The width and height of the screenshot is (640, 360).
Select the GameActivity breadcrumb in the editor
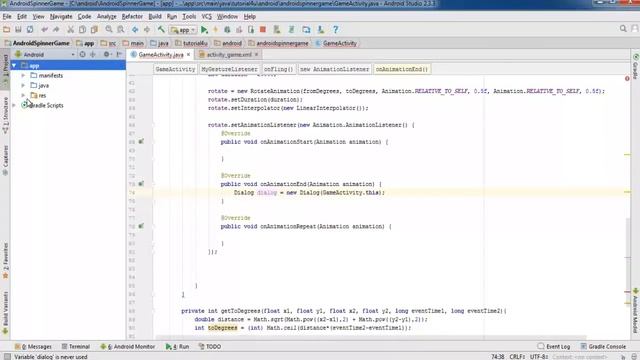(176, 69)
